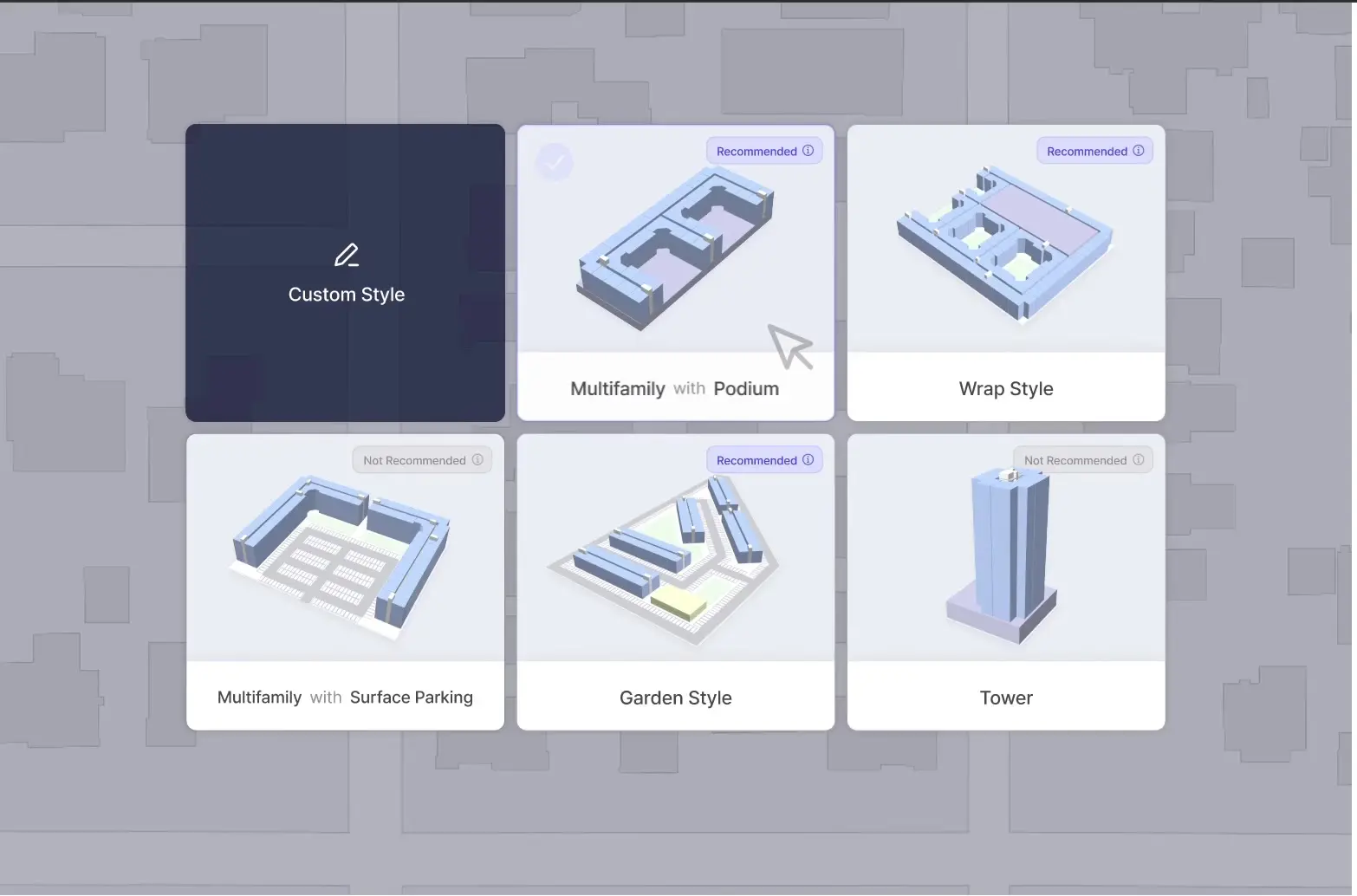Click the Tower title text
The image size is (1357, 896).
[x=1006, y=698]
